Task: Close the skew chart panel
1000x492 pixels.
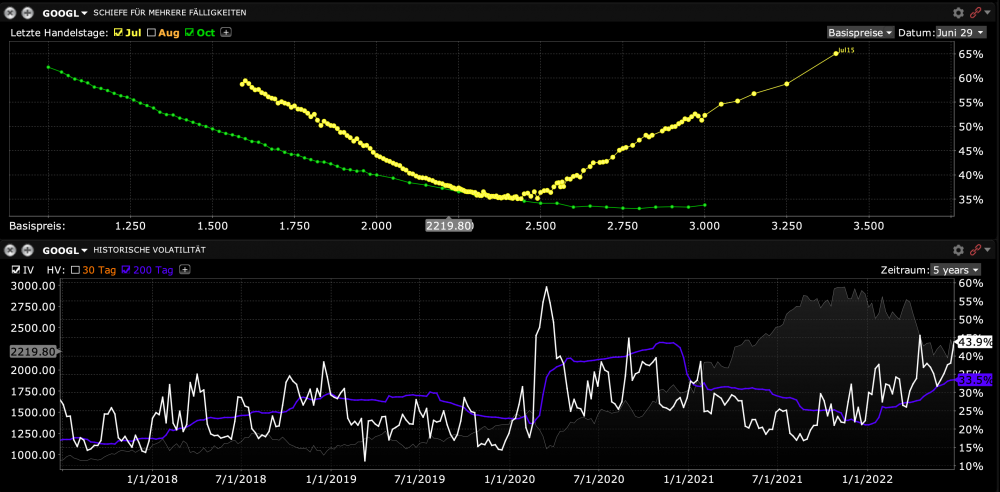Action: click(12, 12)
